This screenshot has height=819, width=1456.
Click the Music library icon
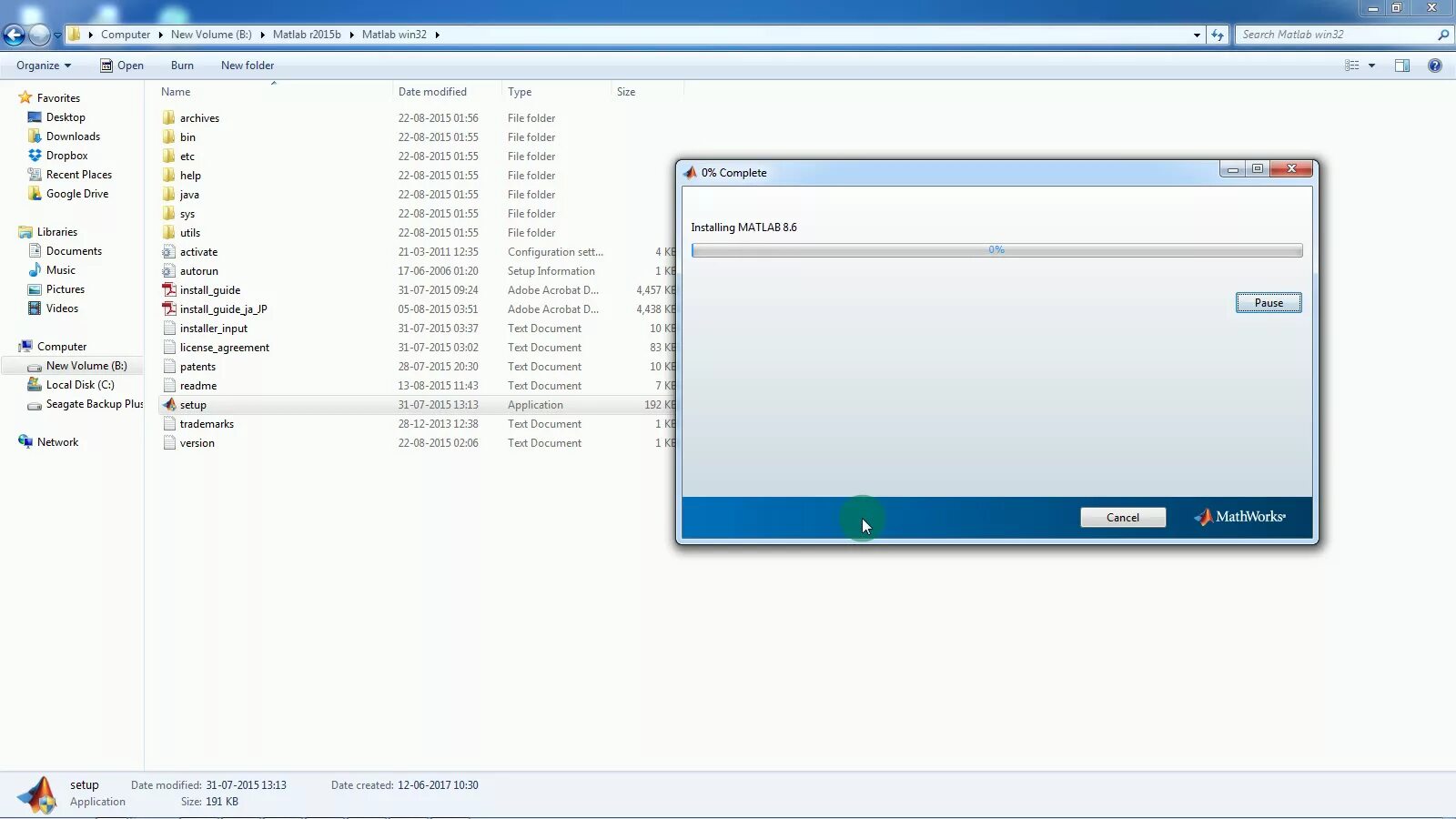tap(35, 270)
